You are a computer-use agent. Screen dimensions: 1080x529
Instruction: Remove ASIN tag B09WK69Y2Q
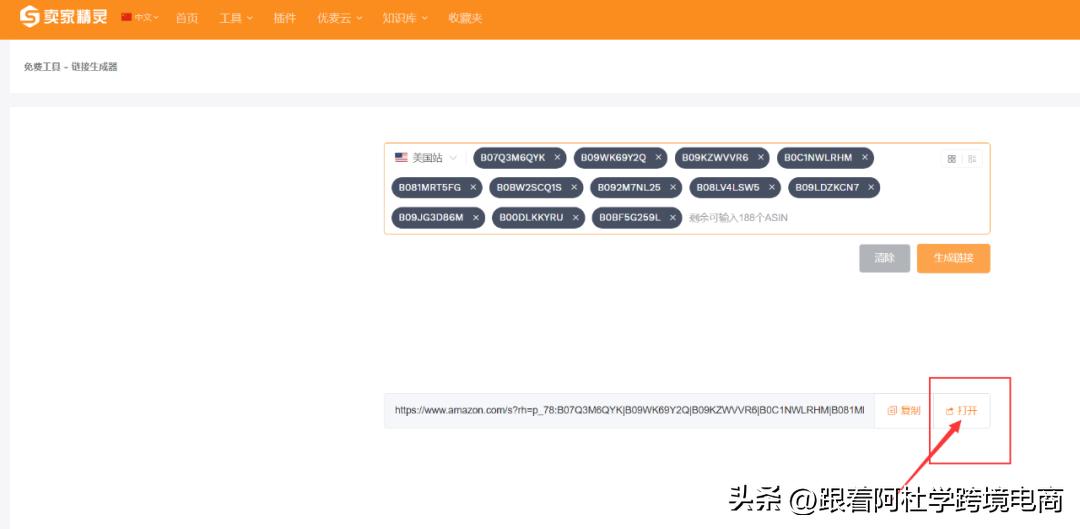[658, 158]
